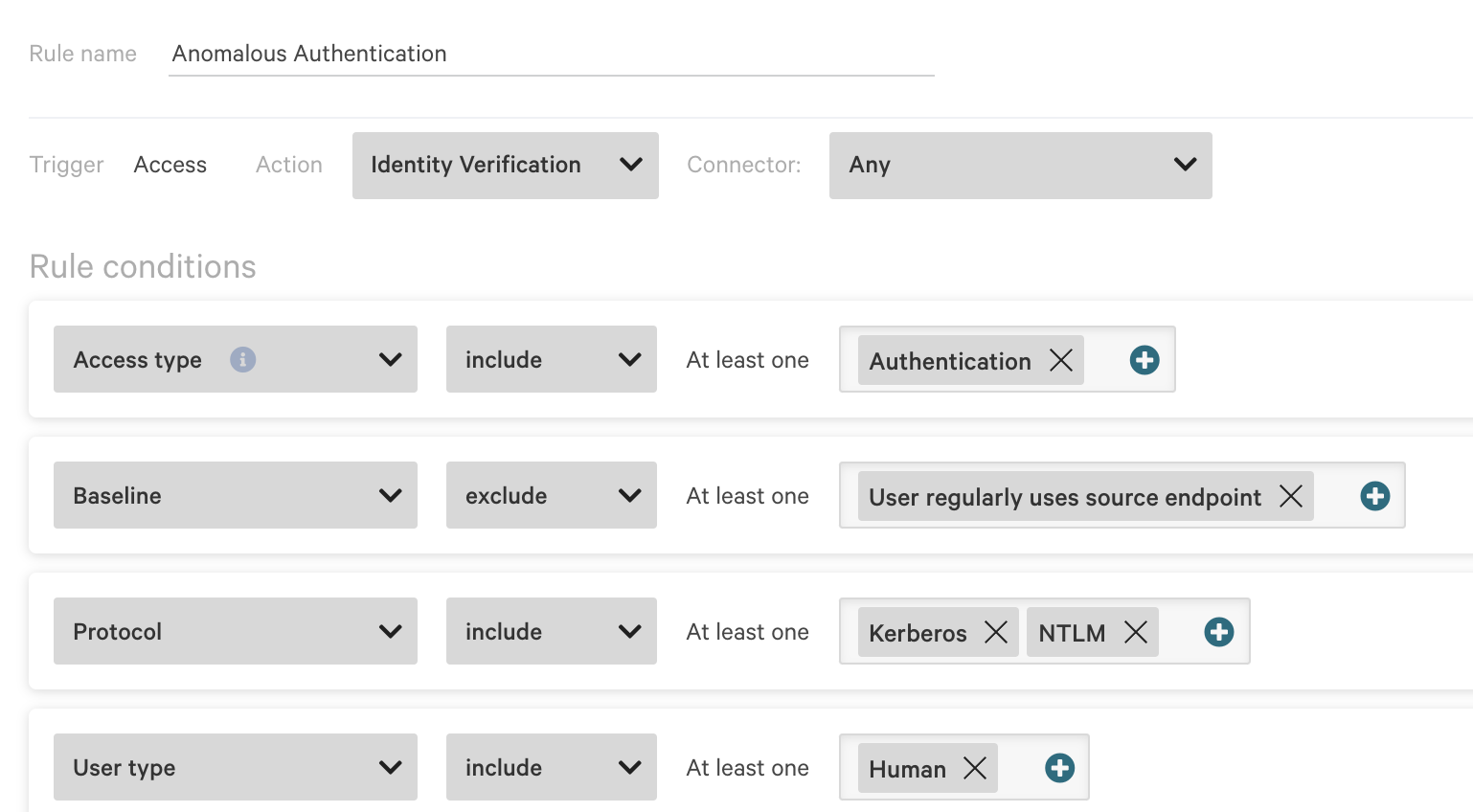1473x812 pixels.
Task: Change the Protocol include operator dropdown
Action: pyautogui.click(x=551, y=631)
